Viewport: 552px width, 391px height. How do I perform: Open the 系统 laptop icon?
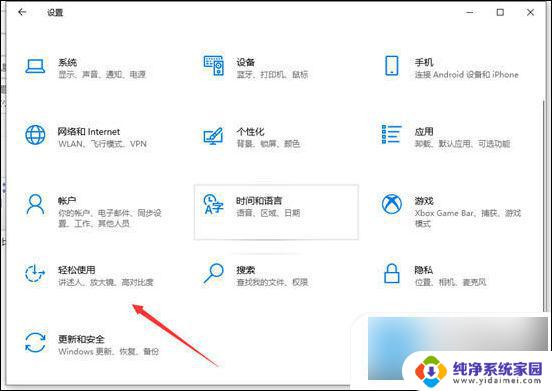coord(35,66)
